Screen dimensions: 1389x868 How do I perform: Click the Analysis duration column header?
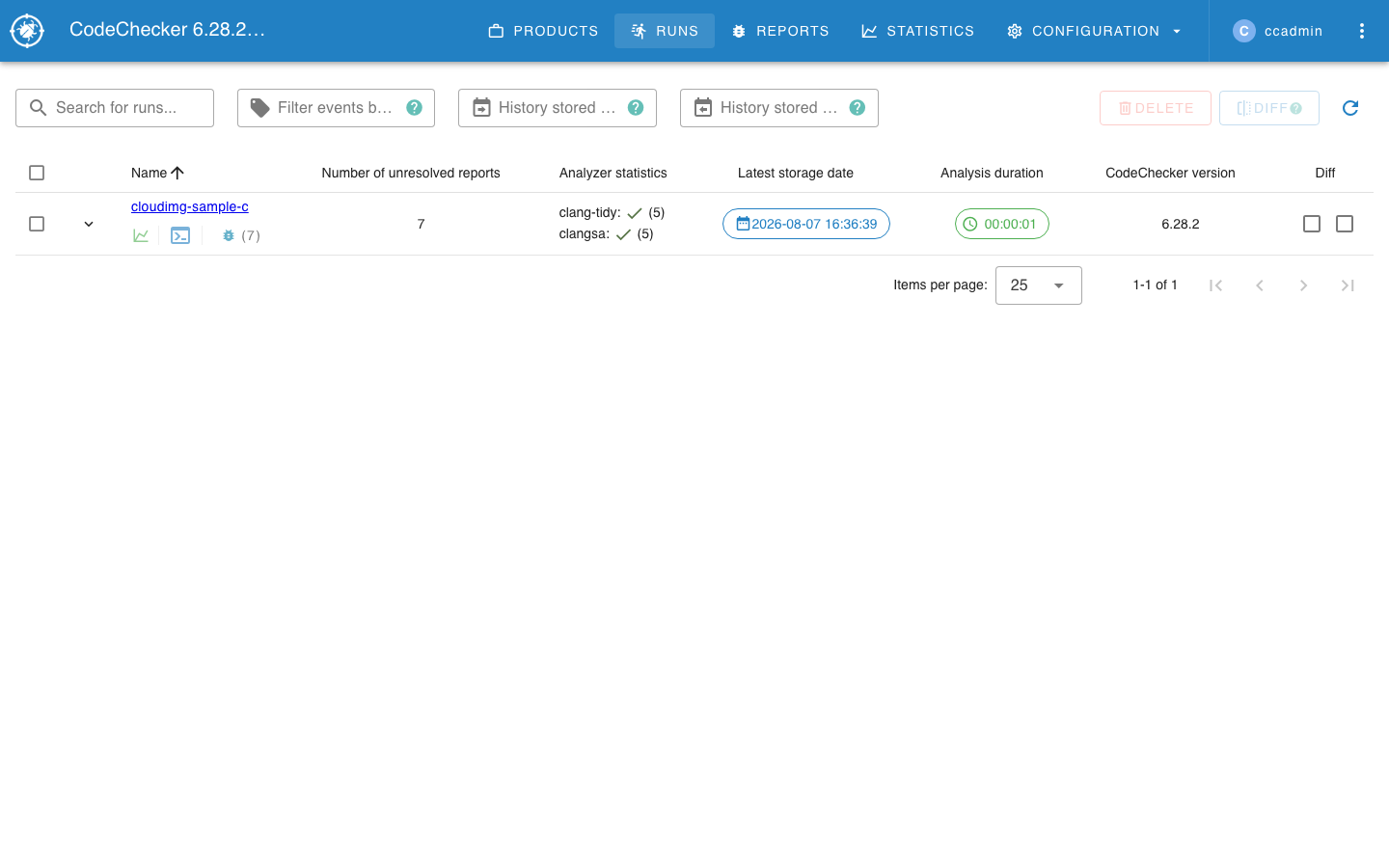(992, 173)
